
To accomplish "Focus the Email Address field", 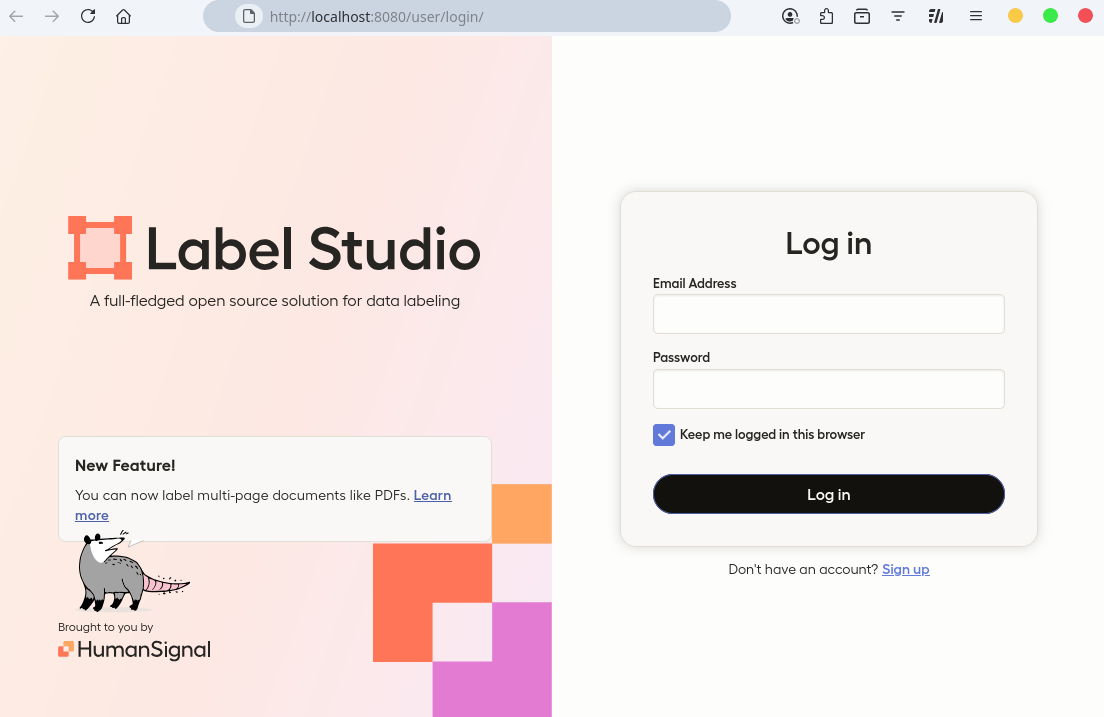I will tap(828, 314).
